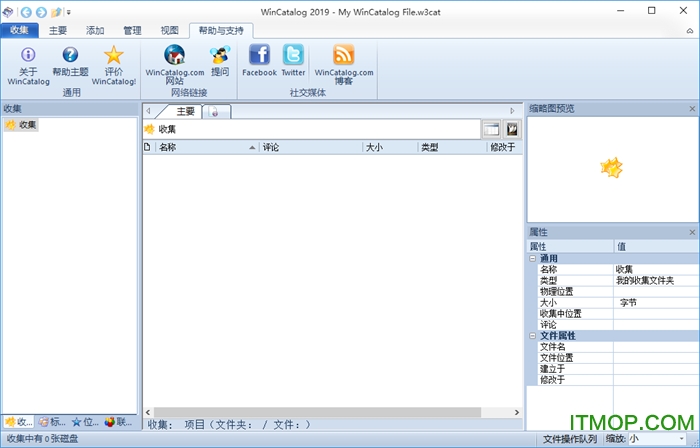
Task: Click the forward arrow in title bar
Action: (x=41, y=12)
